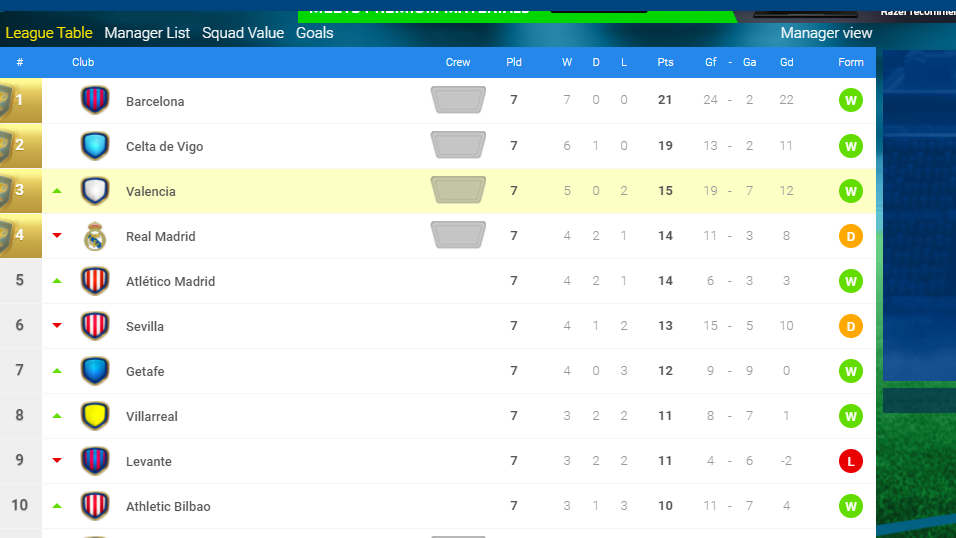Open the Squad Value tab

(x=243, y=33)
